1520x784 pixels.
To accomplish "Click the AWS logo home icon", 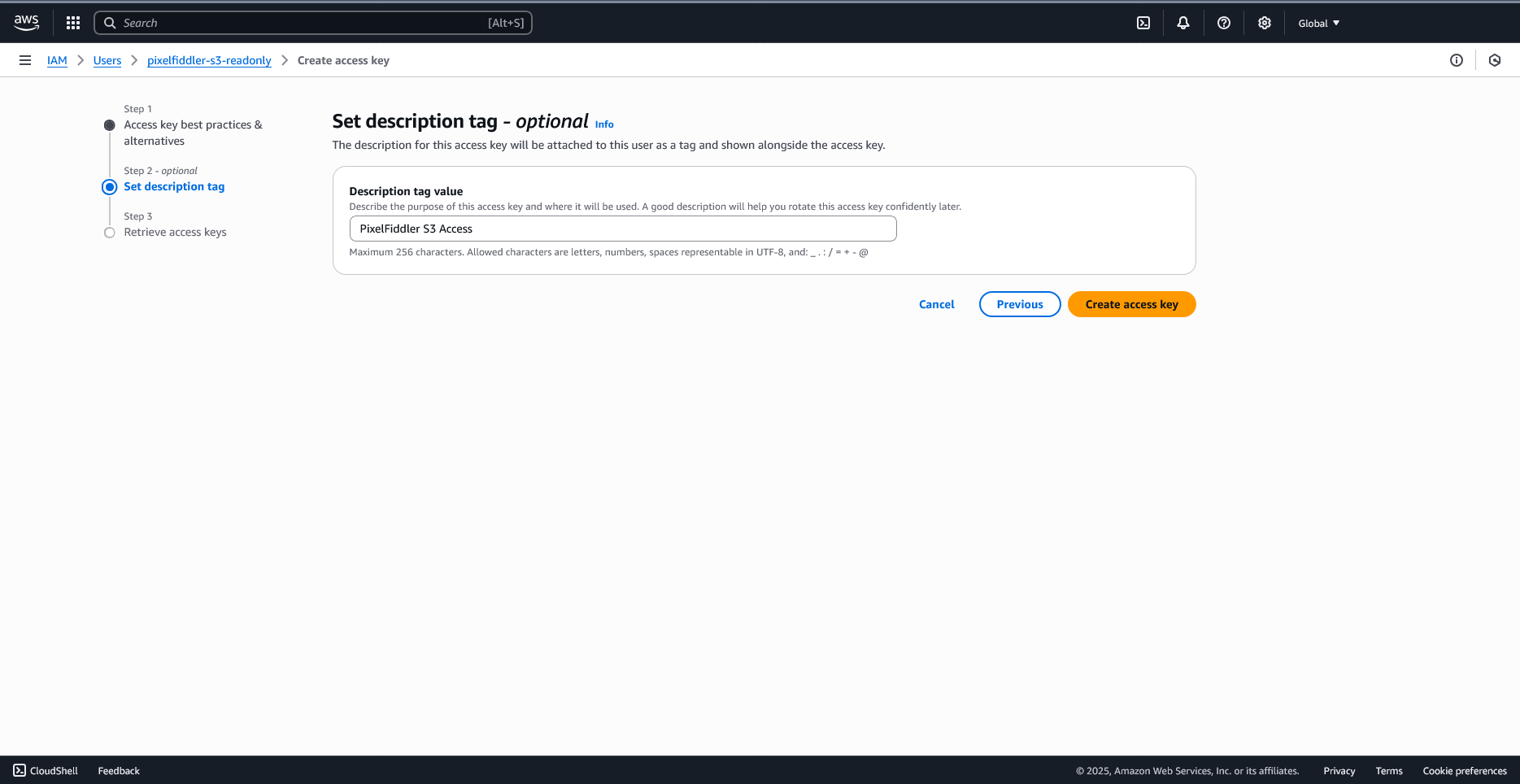I will pyautogui.click(x=26, y=23).
